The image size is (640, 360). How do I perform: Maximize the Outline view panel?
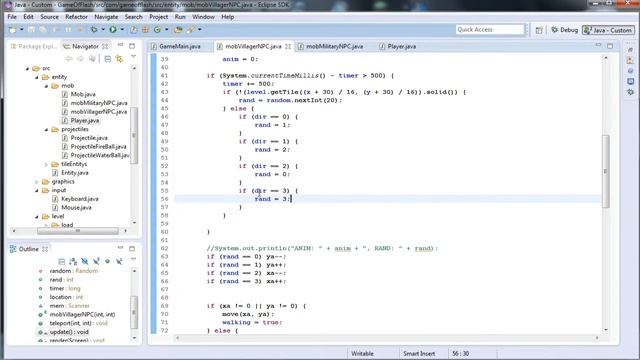[132, 248]
